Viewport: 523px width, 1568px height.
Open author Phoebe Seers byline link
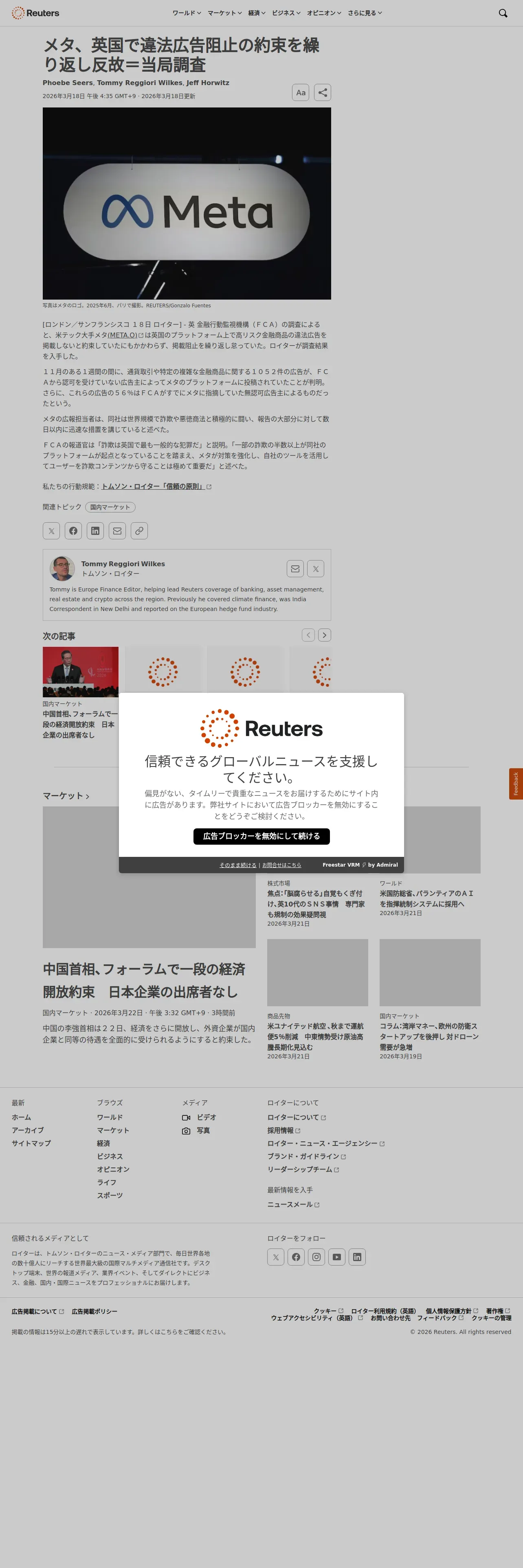click(68, 83)
